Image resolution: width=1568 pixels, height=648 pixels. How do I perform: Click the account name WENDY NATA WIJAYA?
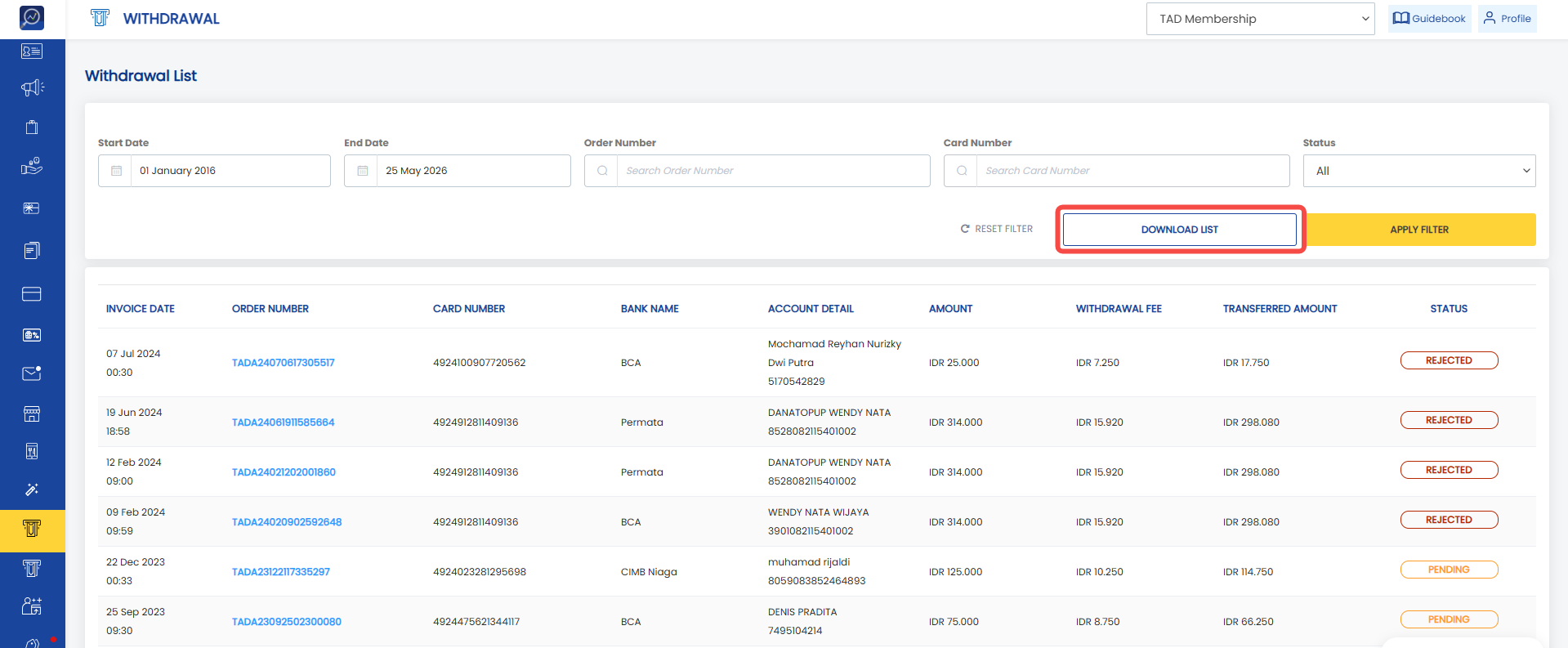pyautogui.click(x=818, y=512)
